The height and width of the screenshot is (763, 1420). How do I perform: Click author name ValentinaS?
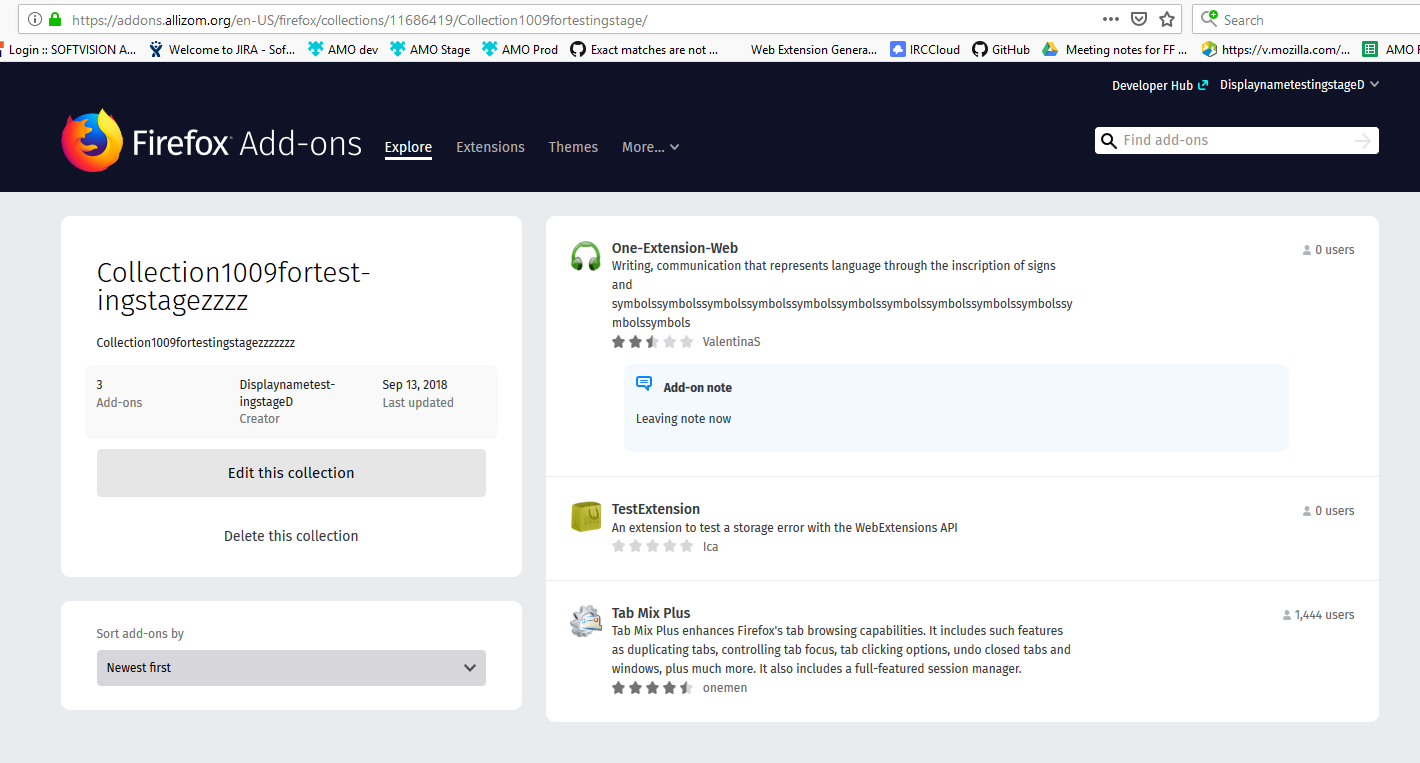731,342
